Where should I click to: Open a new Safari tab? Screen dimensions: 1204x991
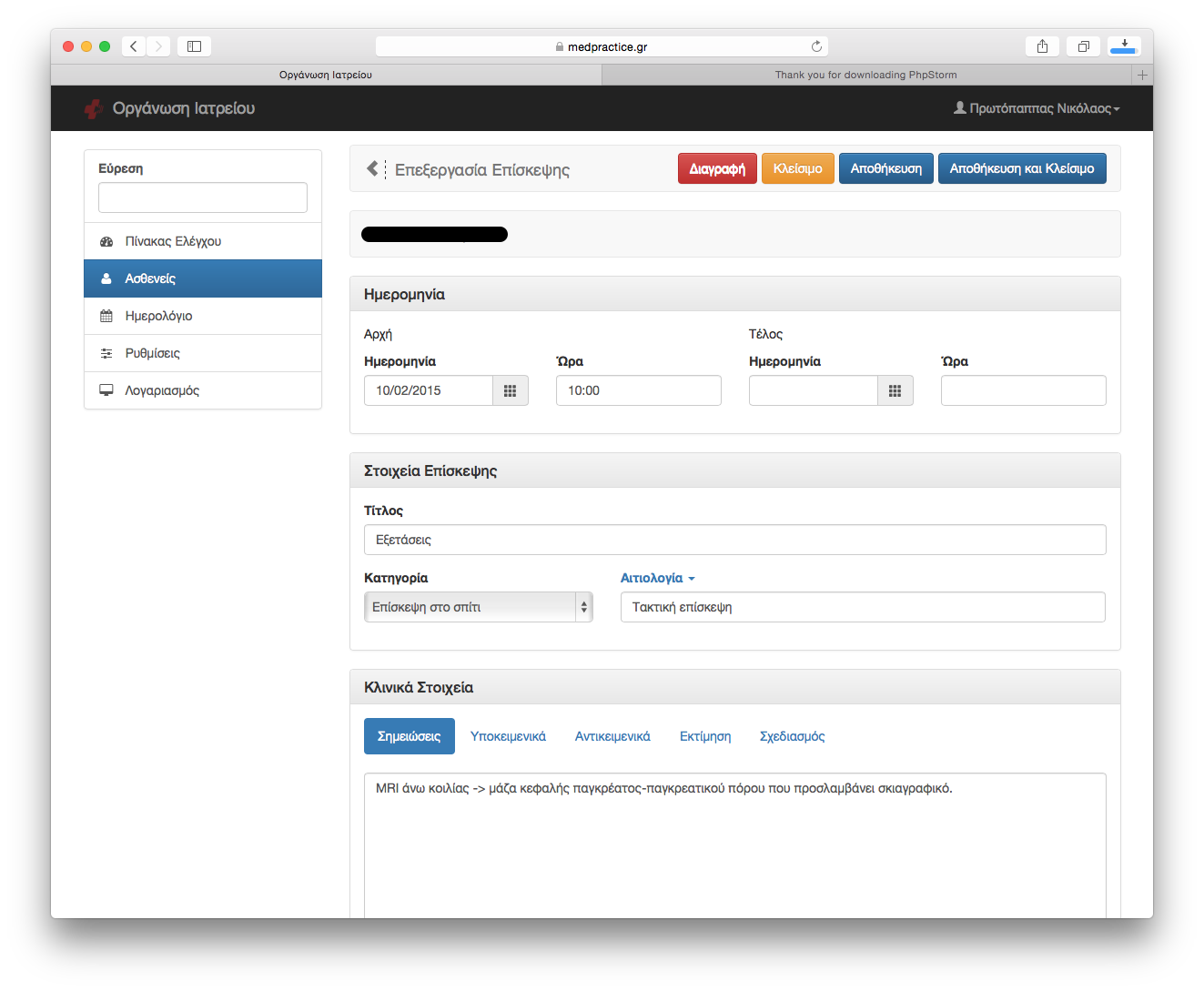tap(1142, 75)
